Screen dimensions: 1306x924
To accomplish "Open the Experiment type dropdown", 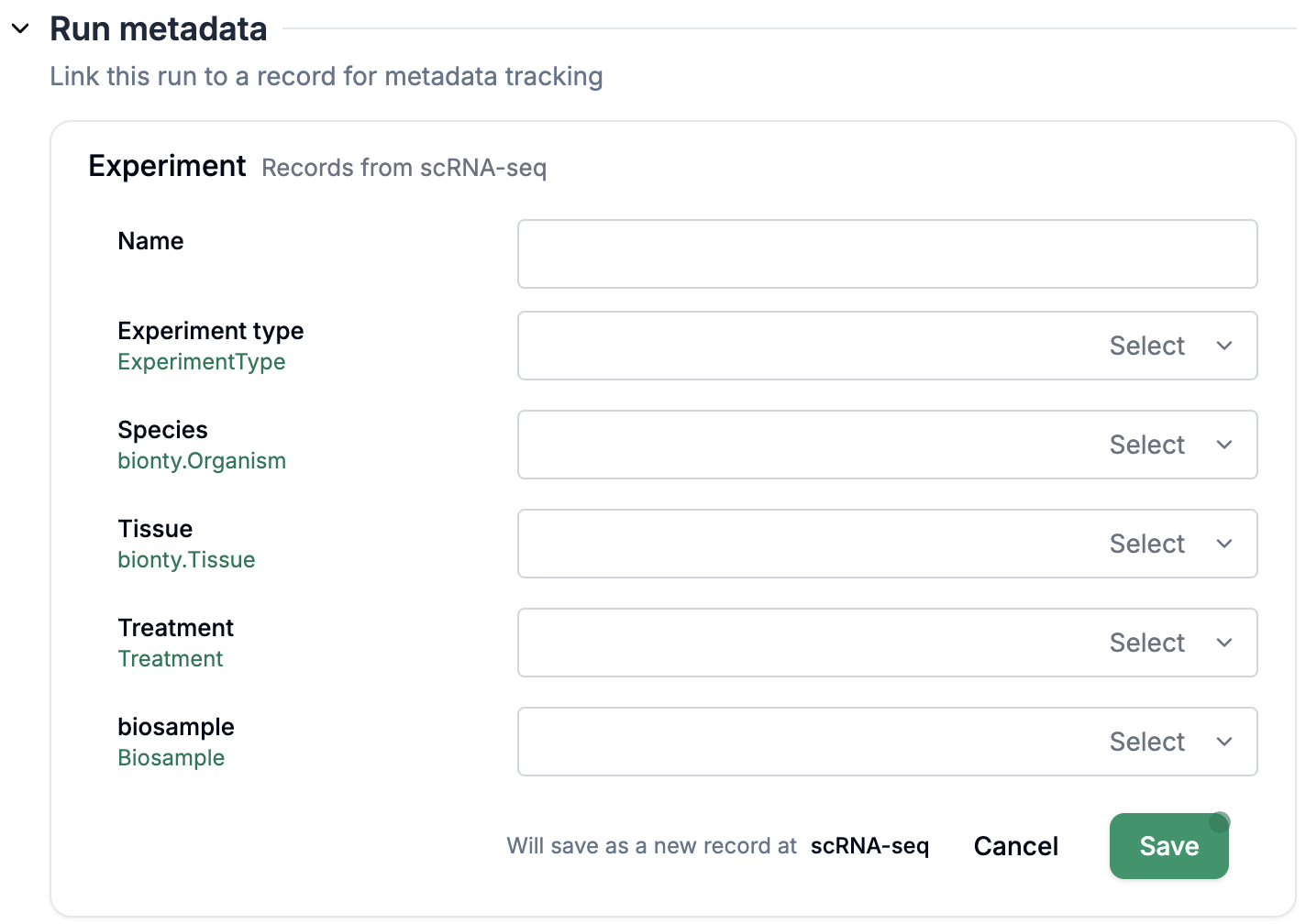I will point(886,346).
